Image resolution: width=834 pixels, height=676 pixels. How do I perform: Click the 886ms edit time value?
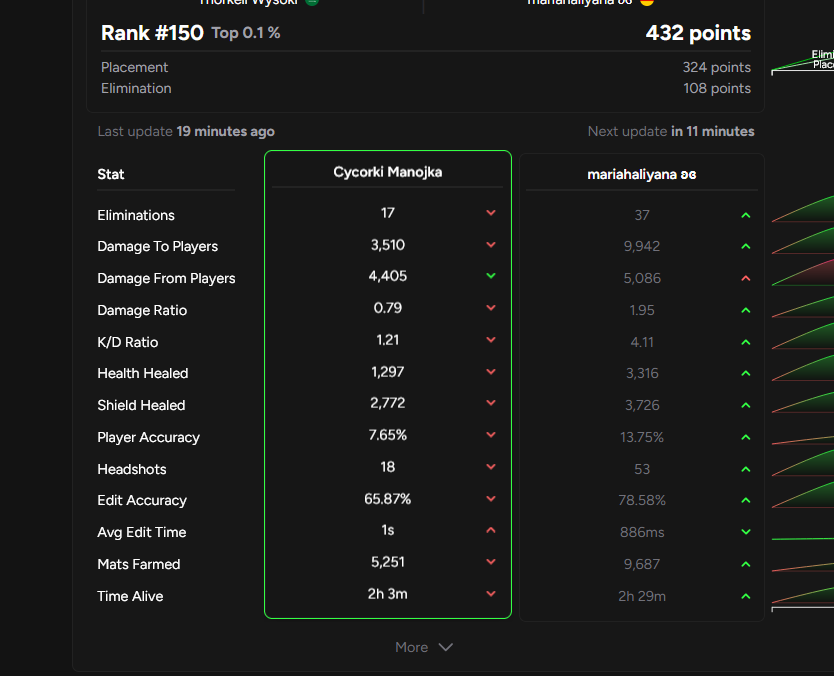[x=641, y=532]
